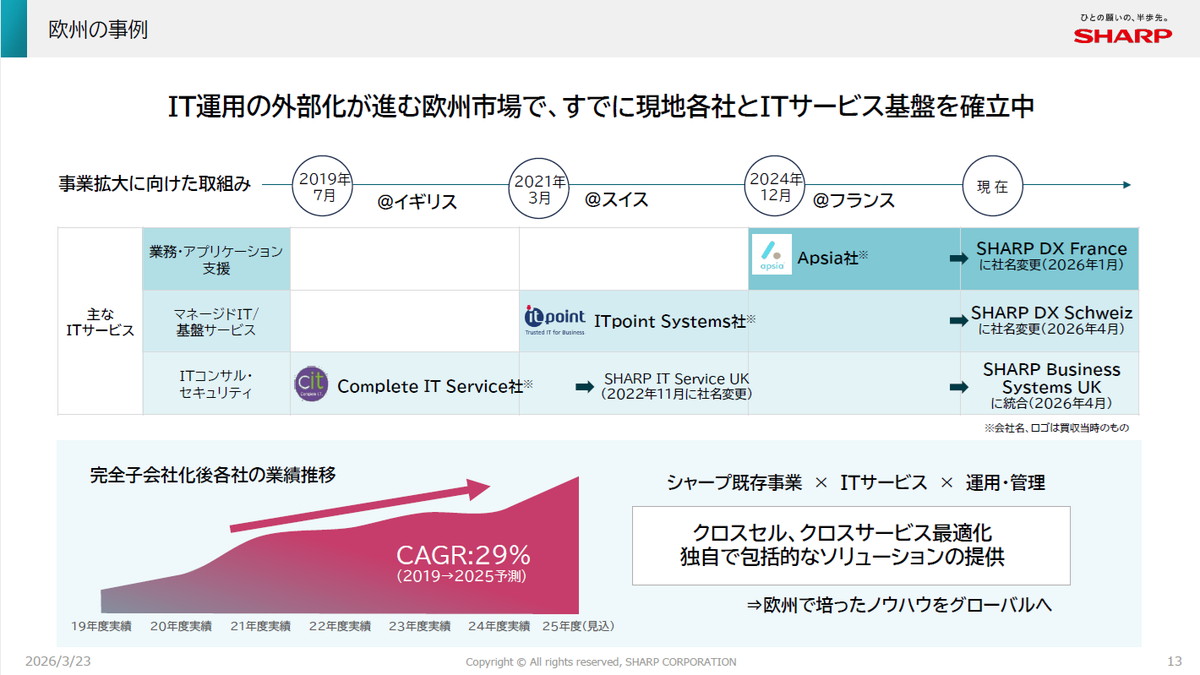Click the @スイス label
Screen dimensions: 1200x675
(x=616, y=199)
